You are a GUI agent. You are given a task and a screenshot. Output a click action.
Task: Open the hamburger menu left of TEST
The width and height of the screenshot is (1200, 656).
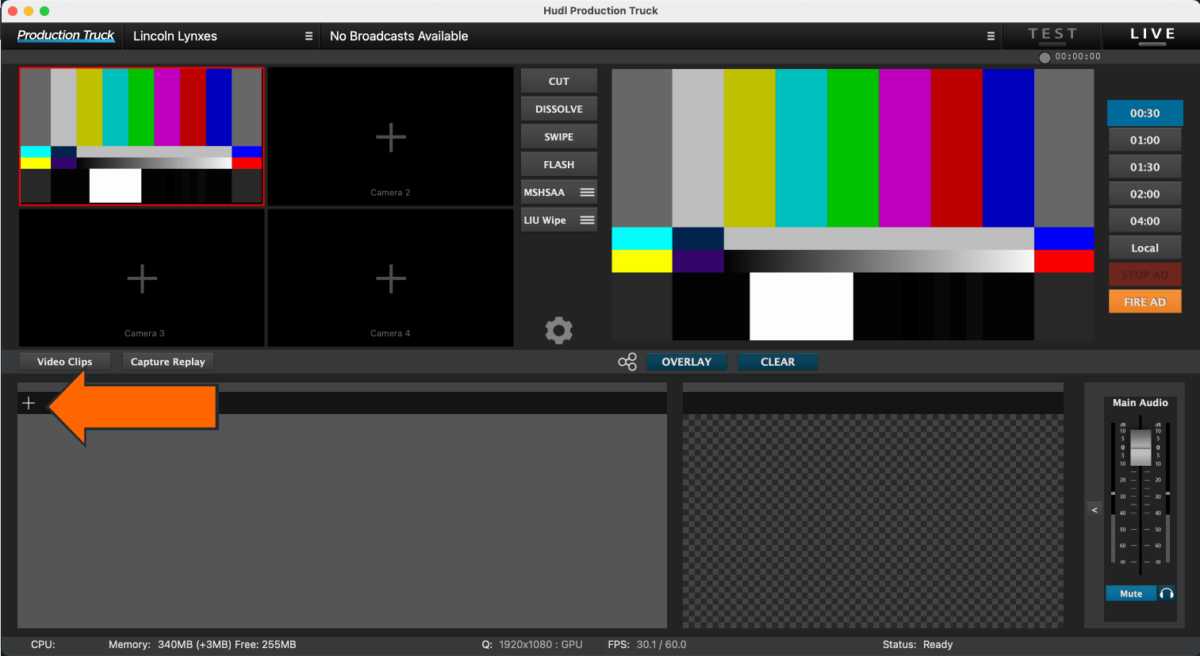coord(991,35)
